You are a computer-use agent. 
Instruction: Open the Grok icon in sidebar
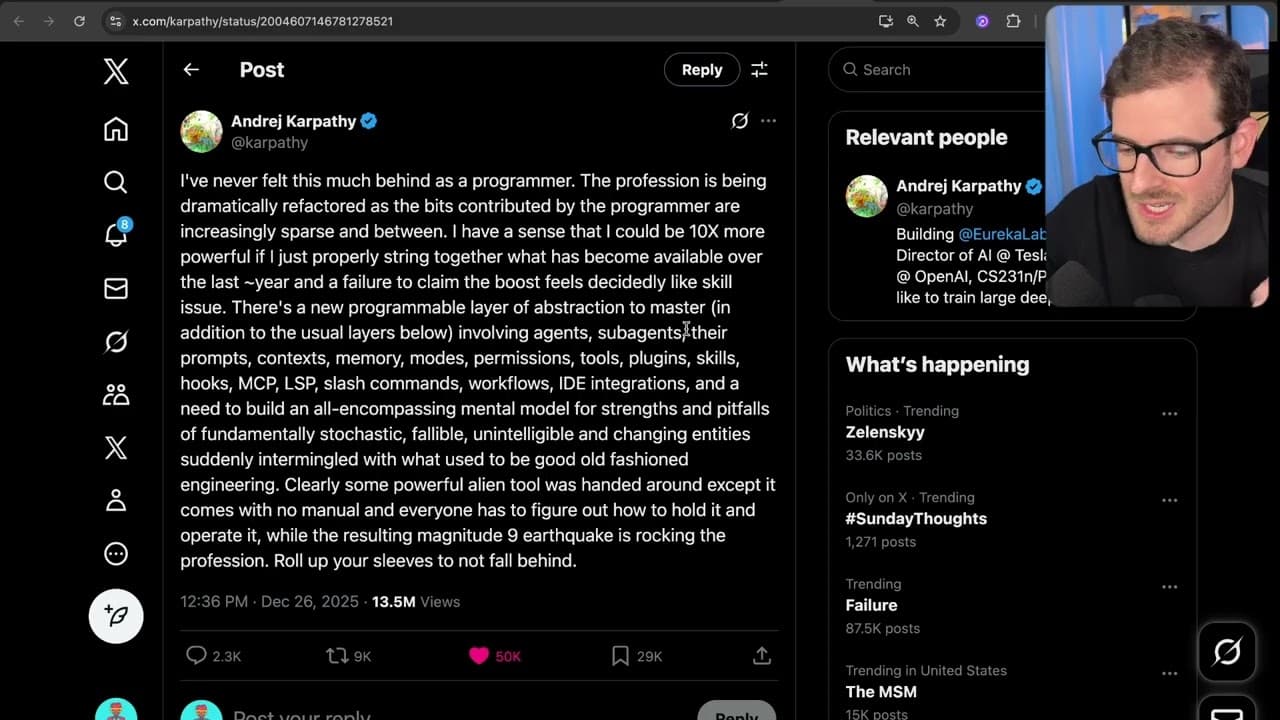pyautogui.click(x=116, y=341)
